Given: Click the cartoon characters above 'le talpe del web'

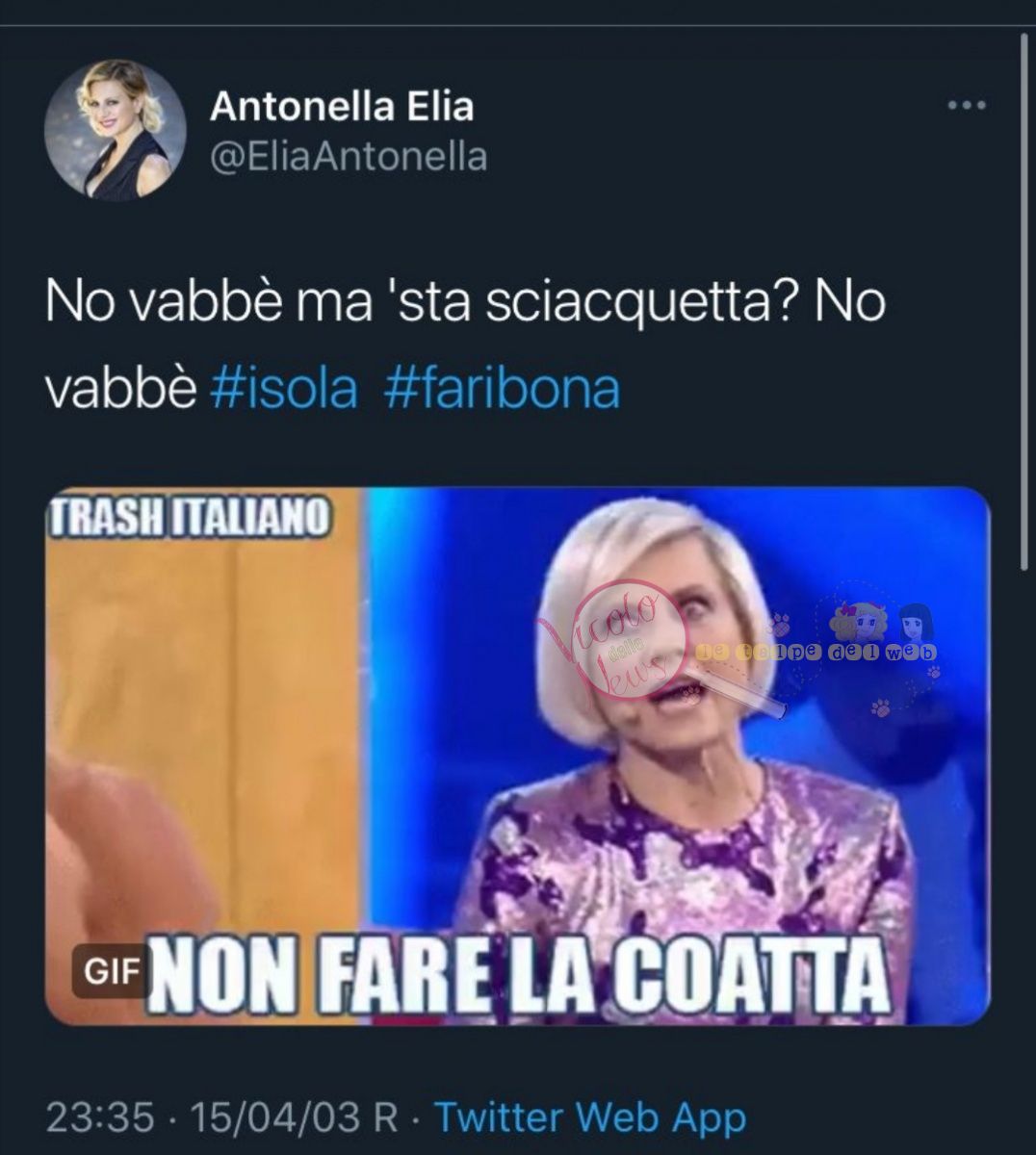Looking at the screenshot, I should 881,621.
